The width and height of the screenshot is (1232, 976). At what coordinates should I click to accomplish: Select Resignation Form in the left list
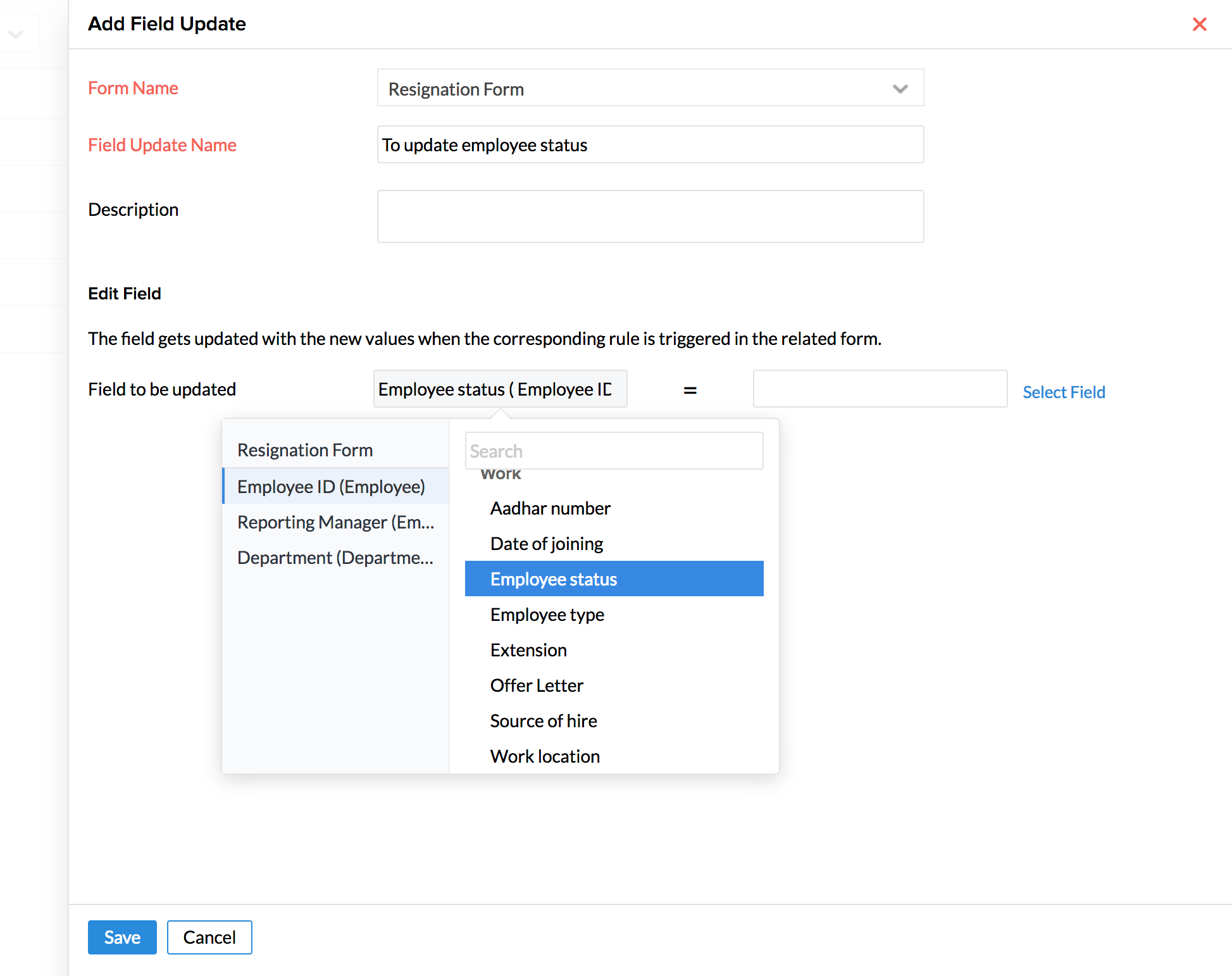pyautogui.click(x=305, y=450)
